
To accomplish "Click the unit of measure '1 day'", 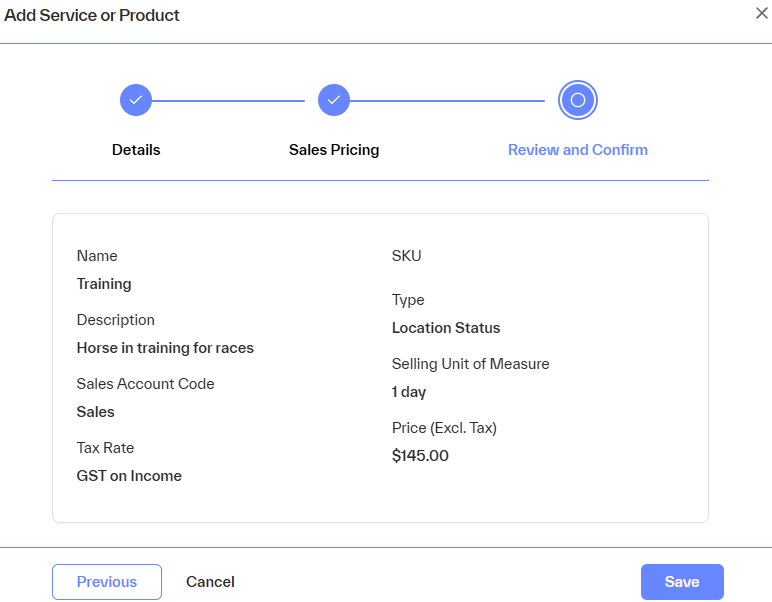I will click(x=409, y=392).
